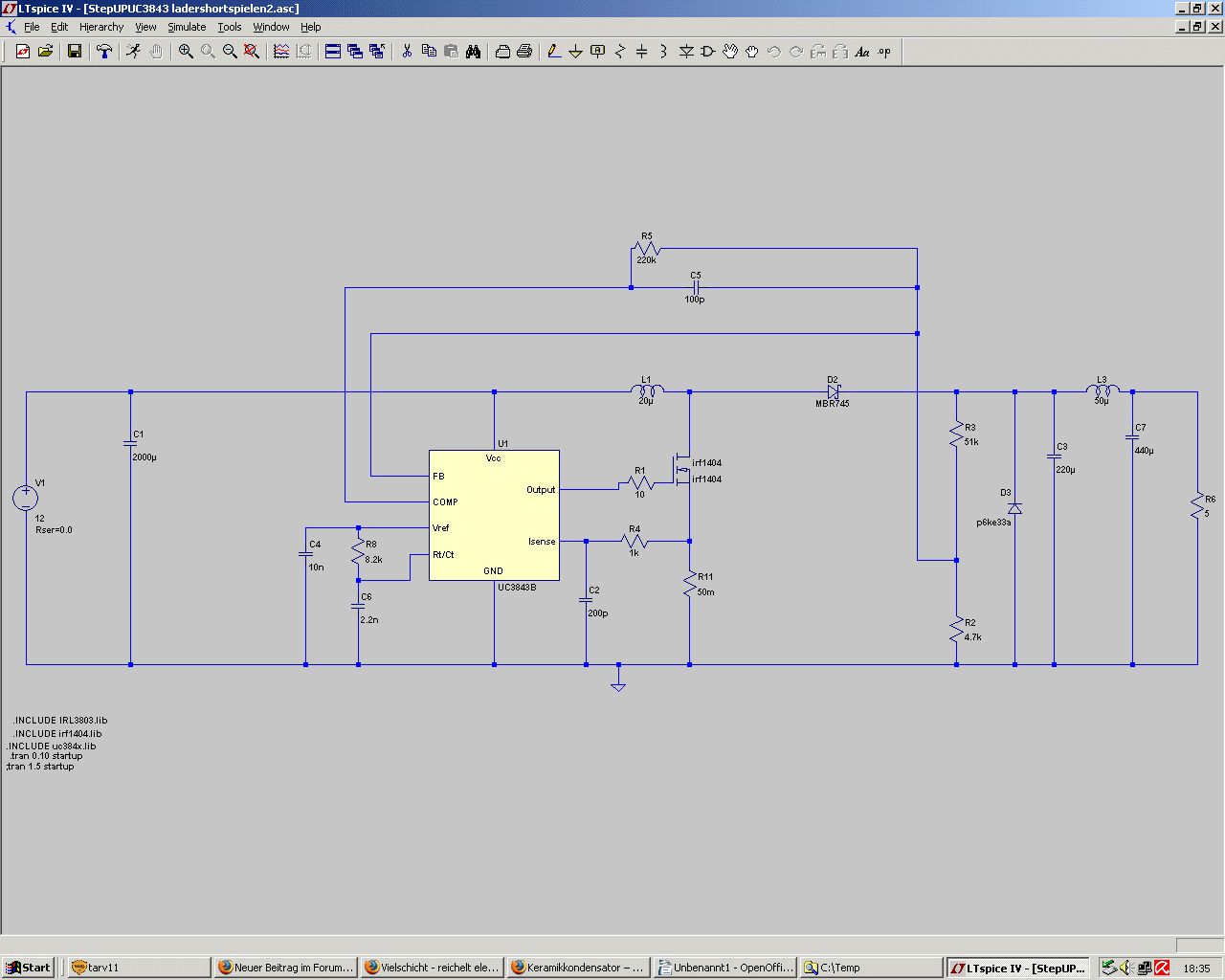Click the Cut scissors tool

coord(407,52)
